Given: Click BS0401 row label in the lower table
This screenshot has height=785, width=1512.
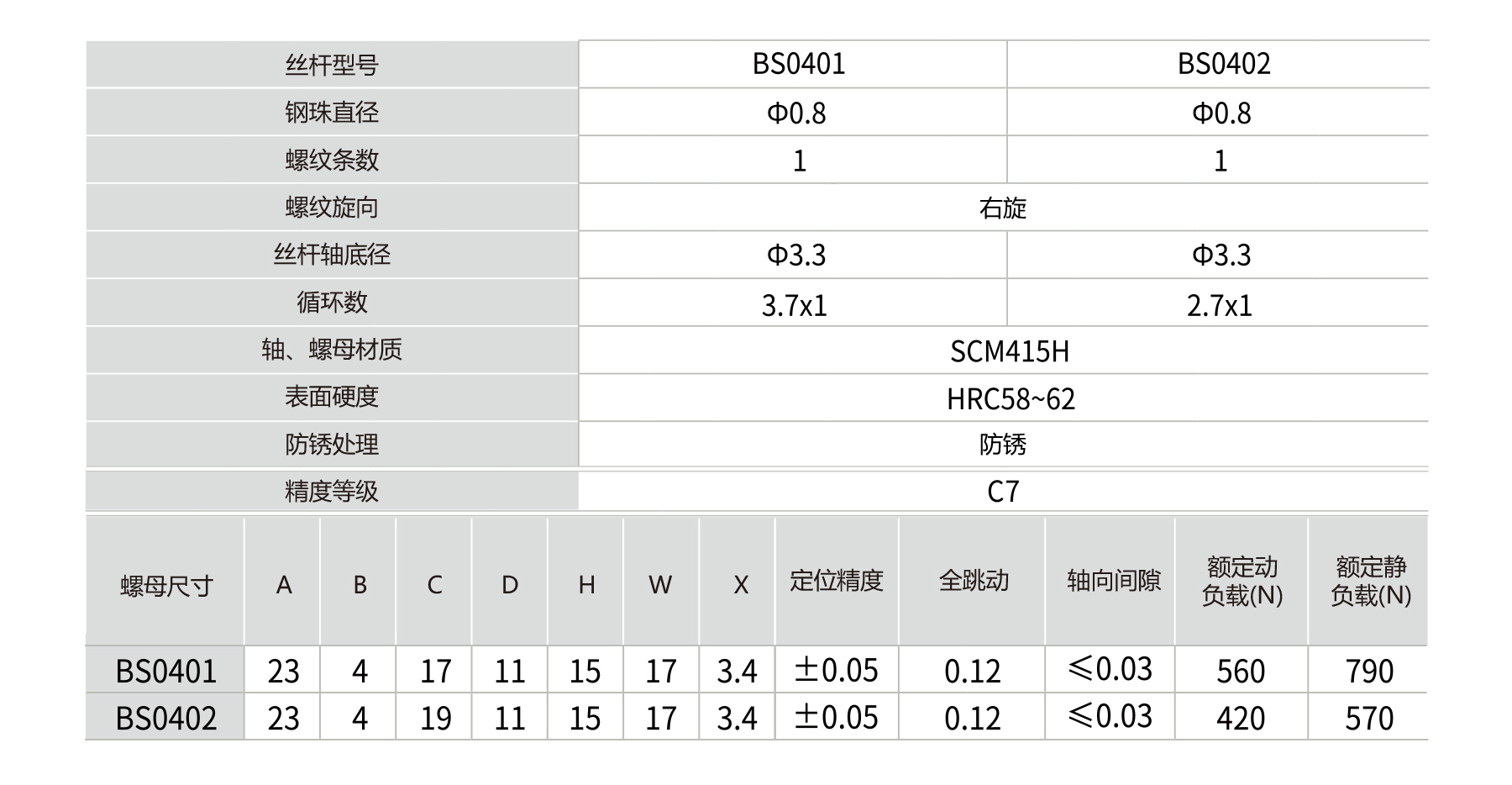Looking at the screenshot, I should 166,671.
